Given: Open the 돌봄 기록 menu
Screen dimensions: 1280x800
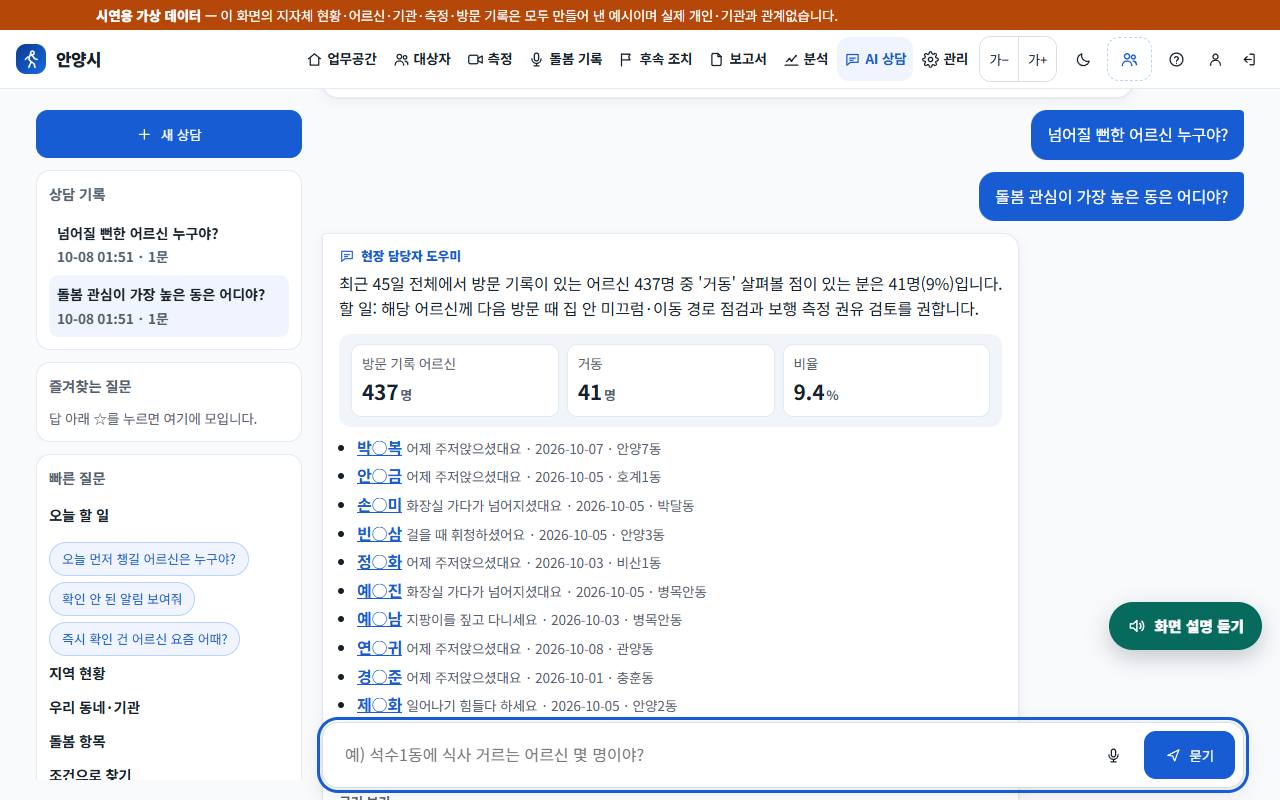Looking at the screenshot, I should (566, 59).
